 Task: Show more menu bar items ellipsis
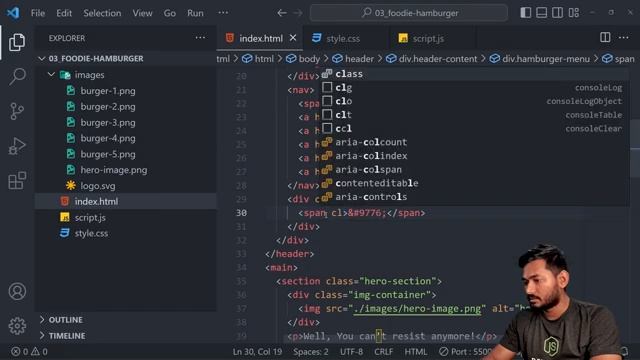click(223, 13)
